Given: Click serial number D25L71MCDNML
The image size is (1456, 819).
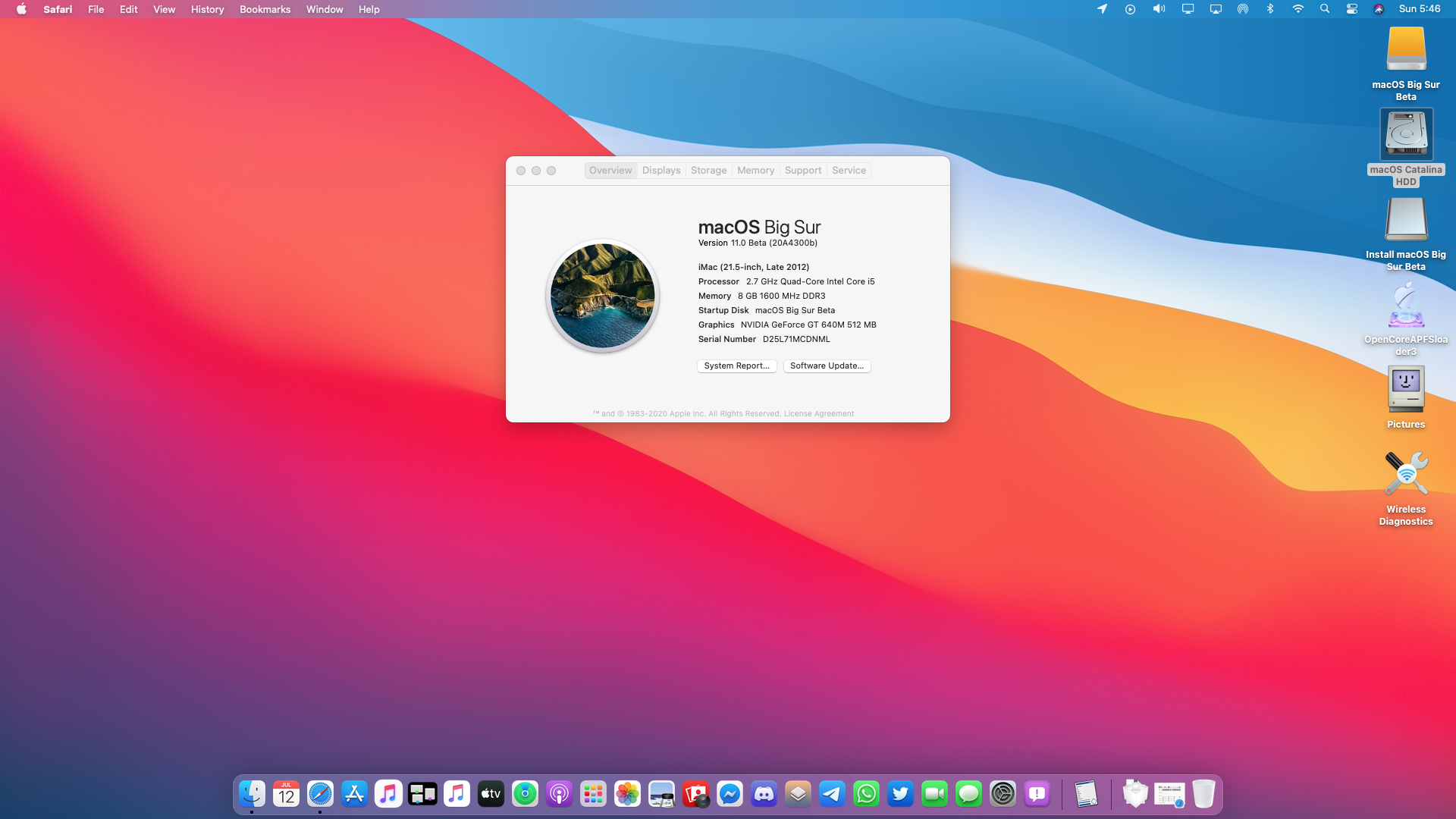Looking at the screenshot, I should 796,340.
